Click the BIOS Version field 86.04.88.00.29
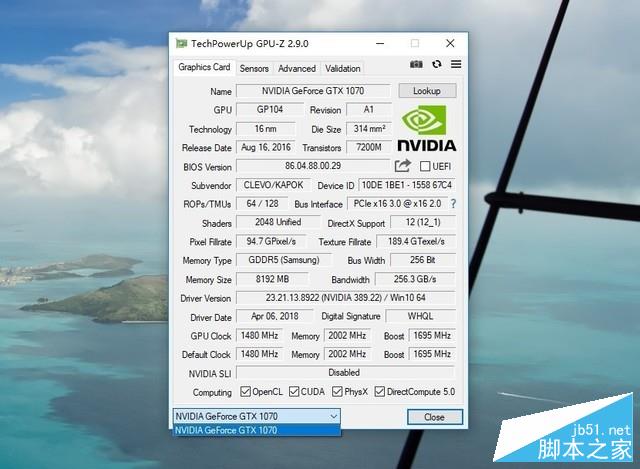This screenshot has height=469, width=640. click(x=313, y=166)
